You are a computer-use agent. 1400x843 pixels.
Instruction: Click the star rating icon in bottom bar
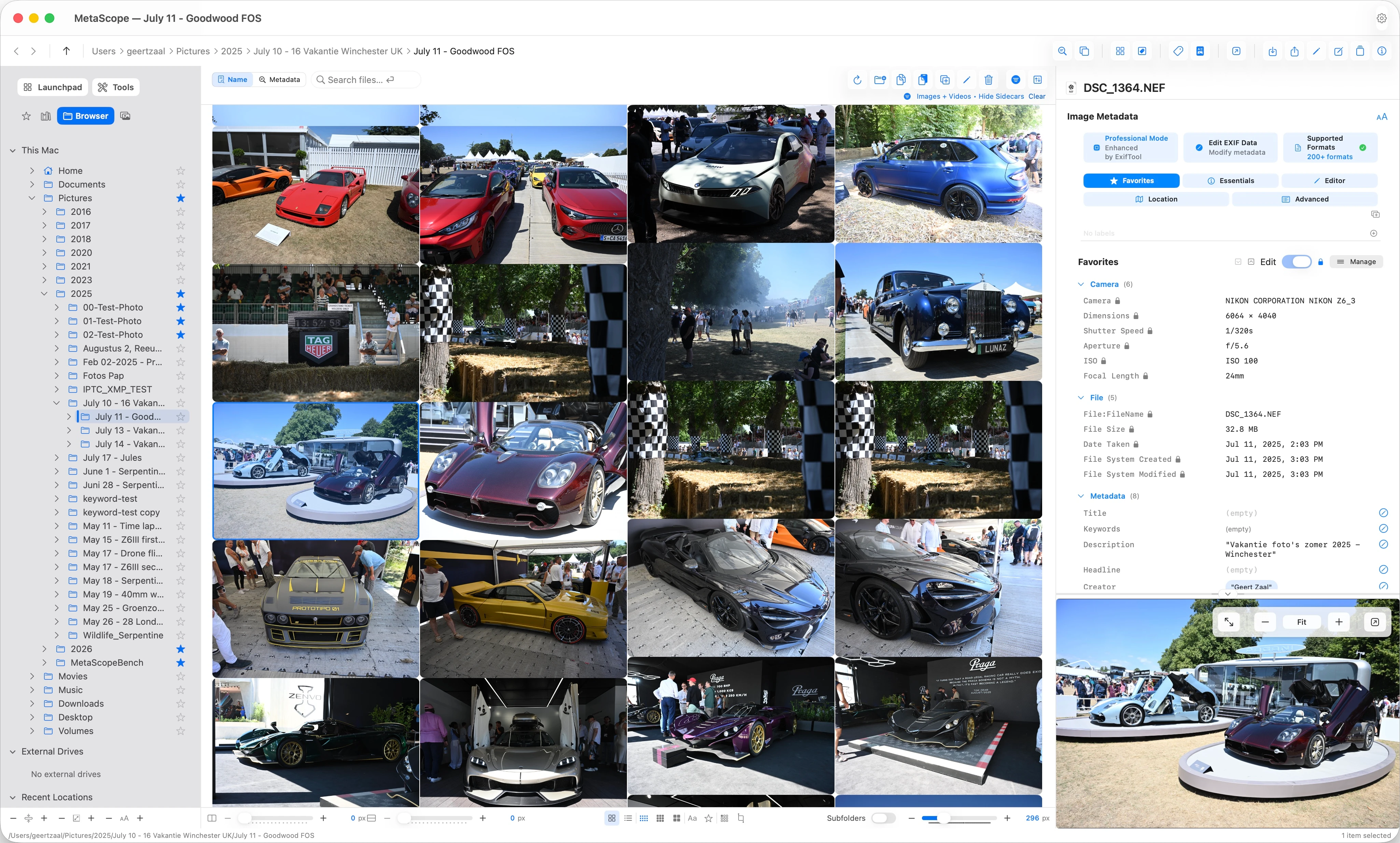pyautogui.click(x=709, y=818)
